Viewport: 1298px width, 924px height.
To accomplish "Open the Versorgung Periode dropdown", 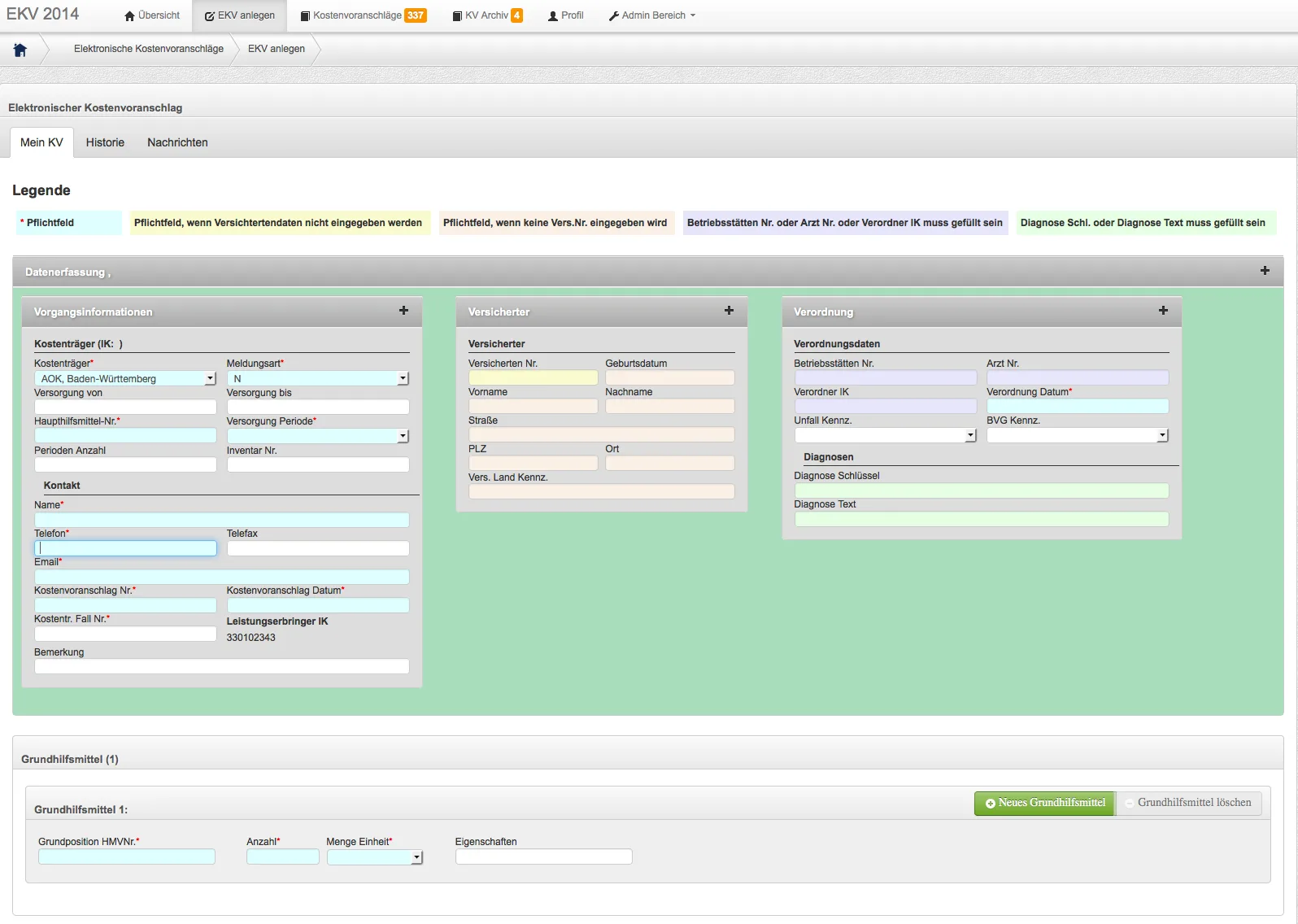I will [x=317, y=436].
